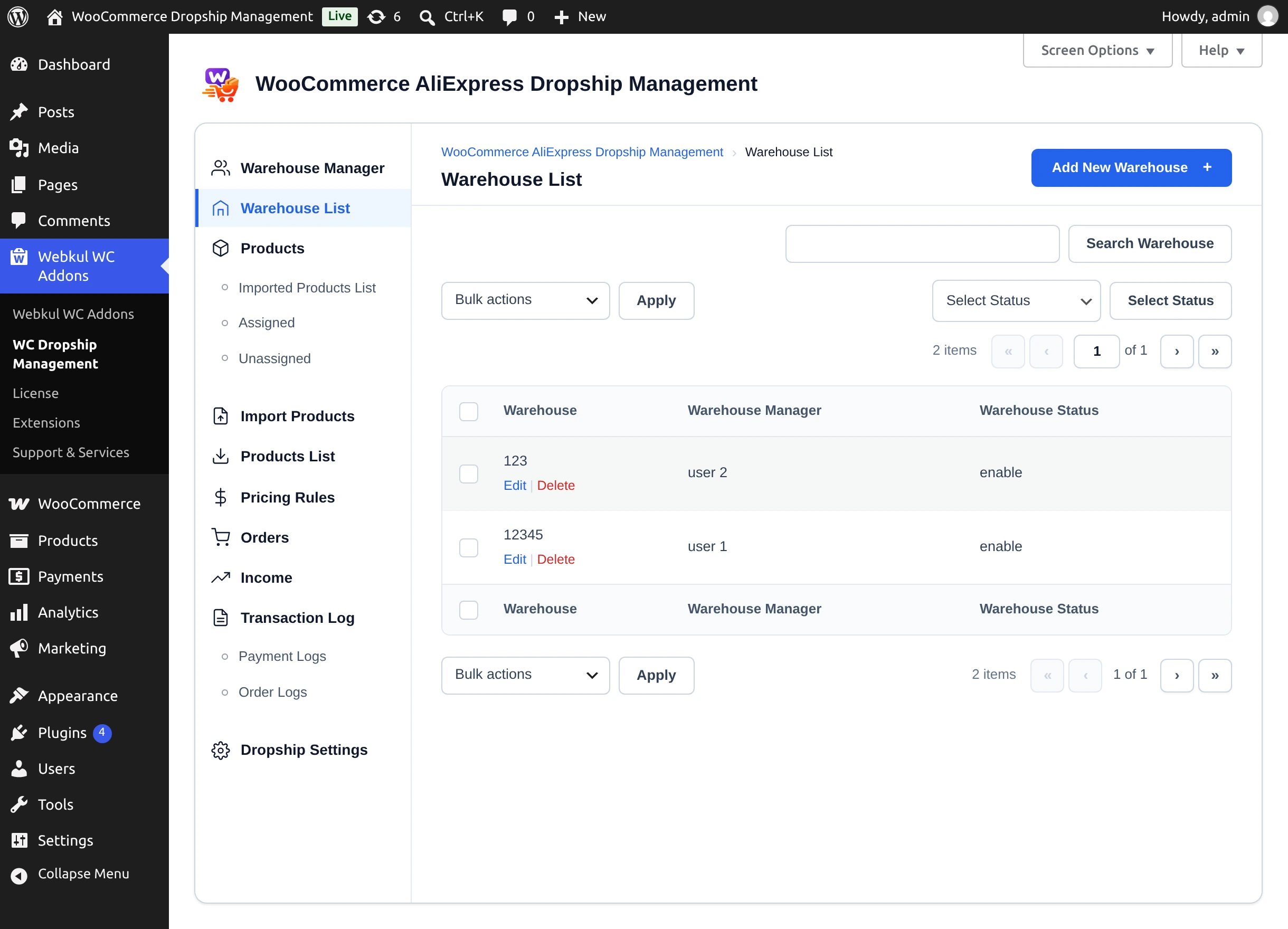1288x929 pixels.
Task: Check the box for warehouse 123
Action: [x=469, y=473]
